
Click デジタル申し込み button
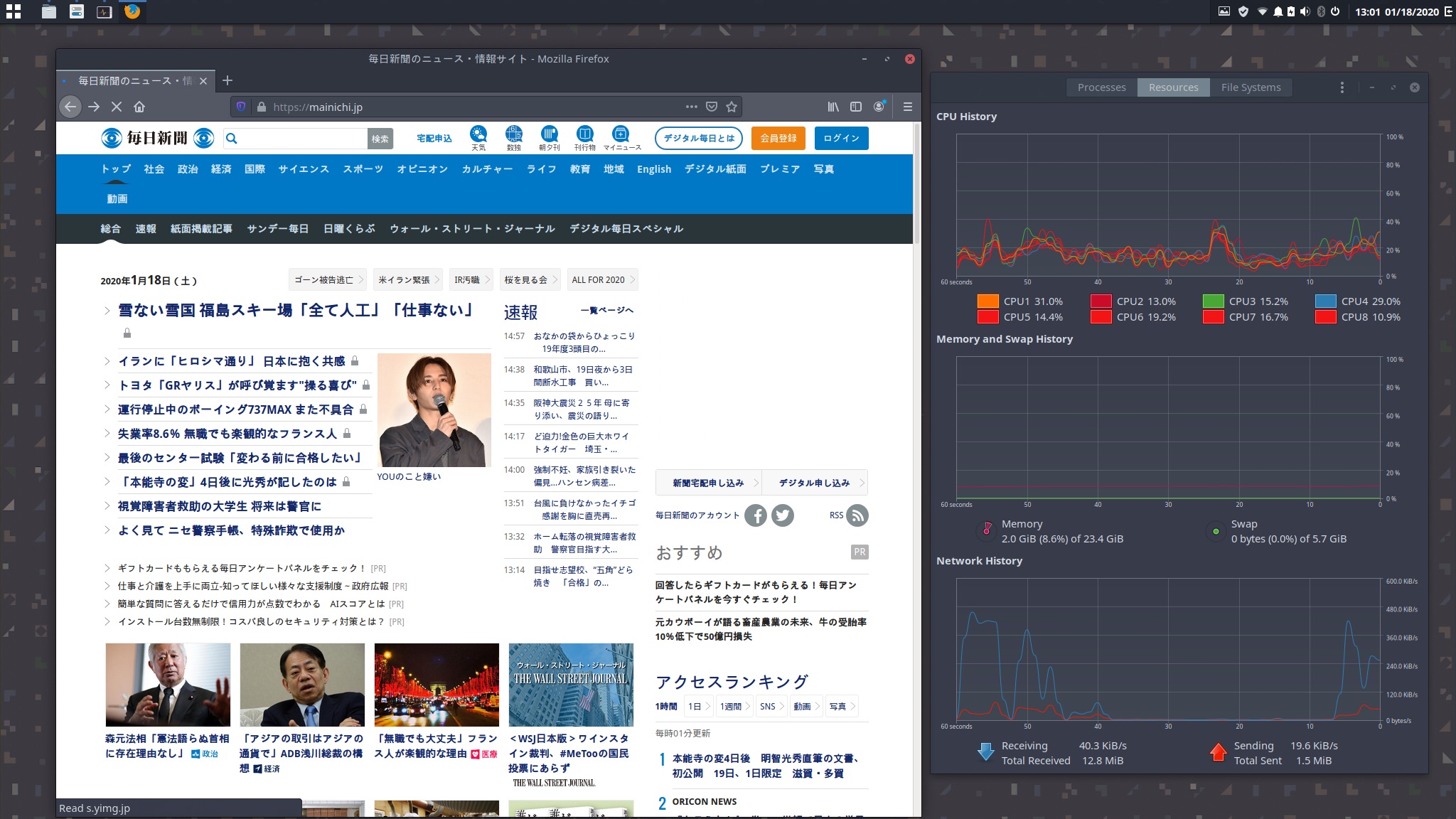pos(815,483)
